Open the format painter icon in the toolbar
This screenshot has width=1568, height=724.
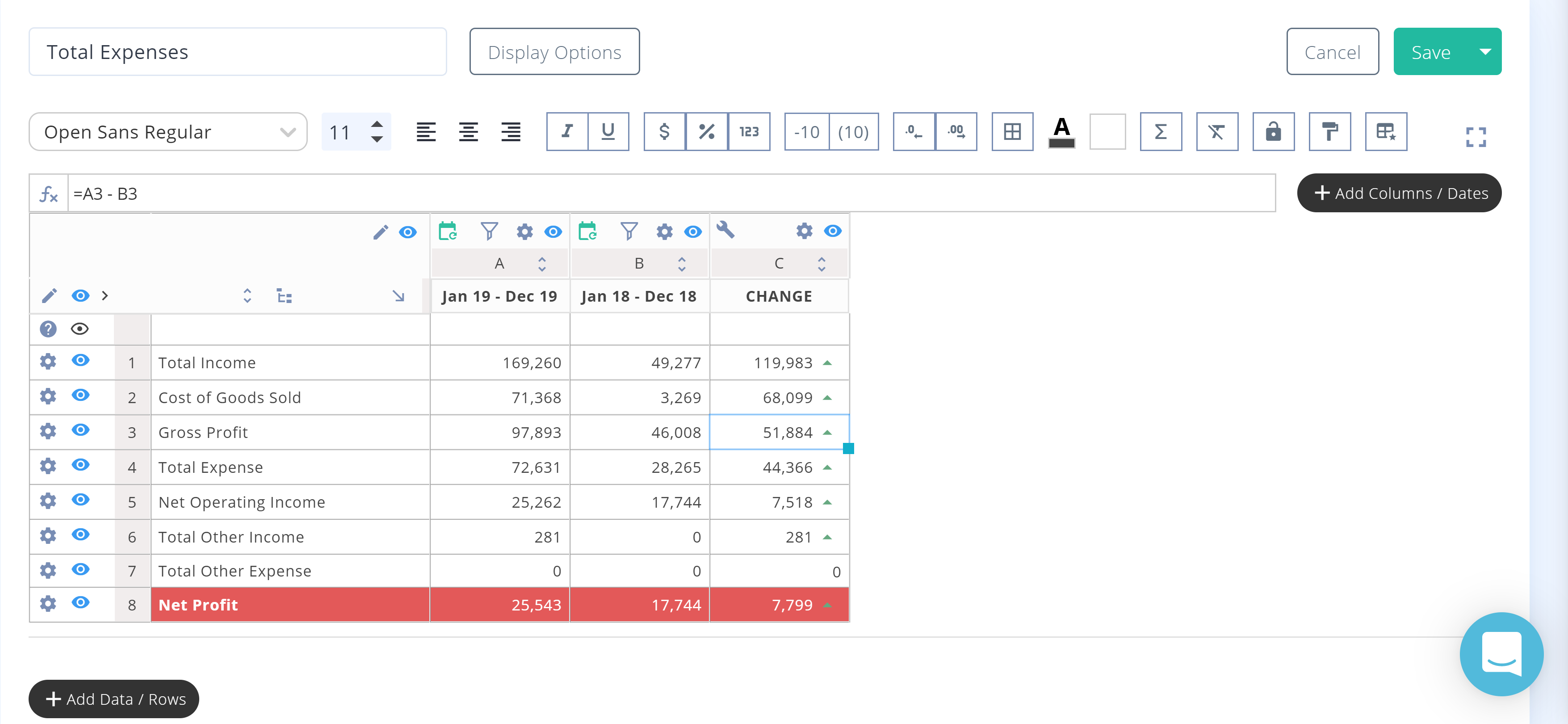coord(1329,131)
